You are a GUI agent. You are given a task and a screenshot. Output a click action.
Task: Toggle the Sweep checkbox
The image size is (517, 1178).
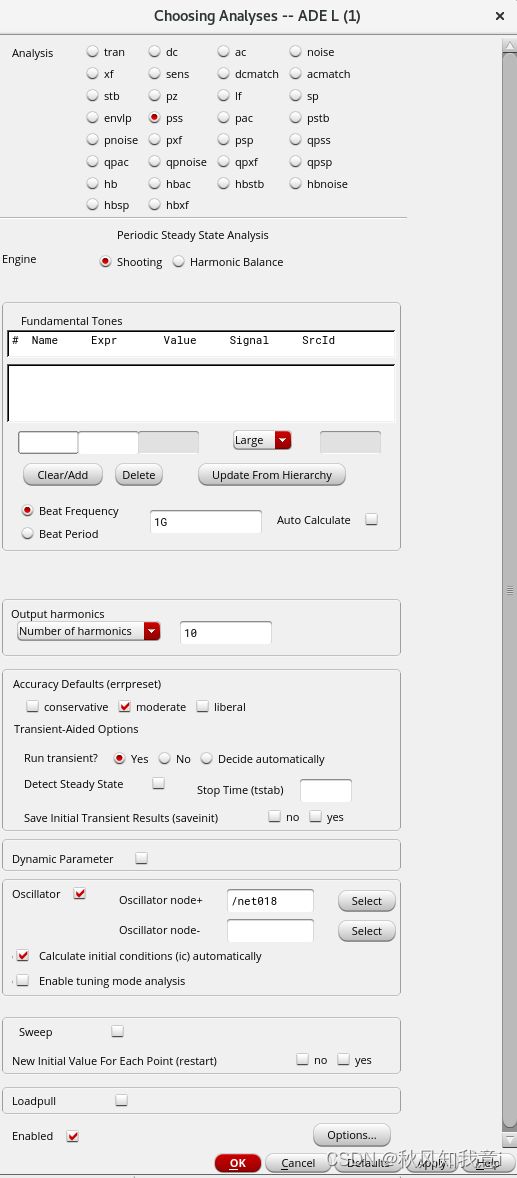pos(117,1031)
